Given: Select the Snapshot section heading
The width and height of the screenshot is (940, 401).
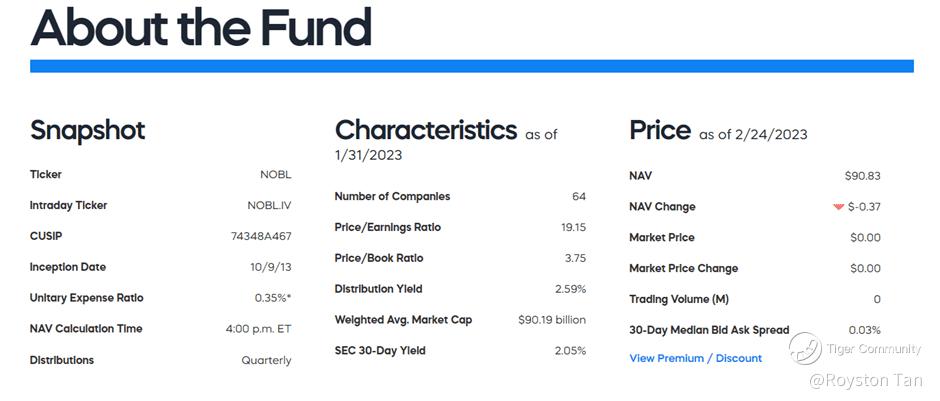Looking at the screenshot, I should click(88, 131).
